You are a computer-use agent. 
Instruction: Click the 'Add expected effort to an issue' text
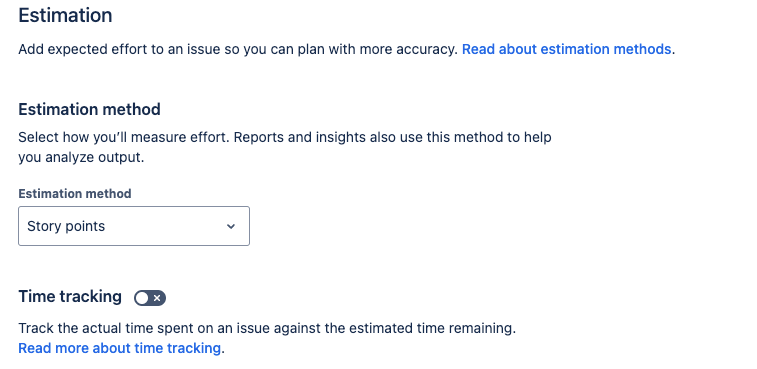point(121,49)
